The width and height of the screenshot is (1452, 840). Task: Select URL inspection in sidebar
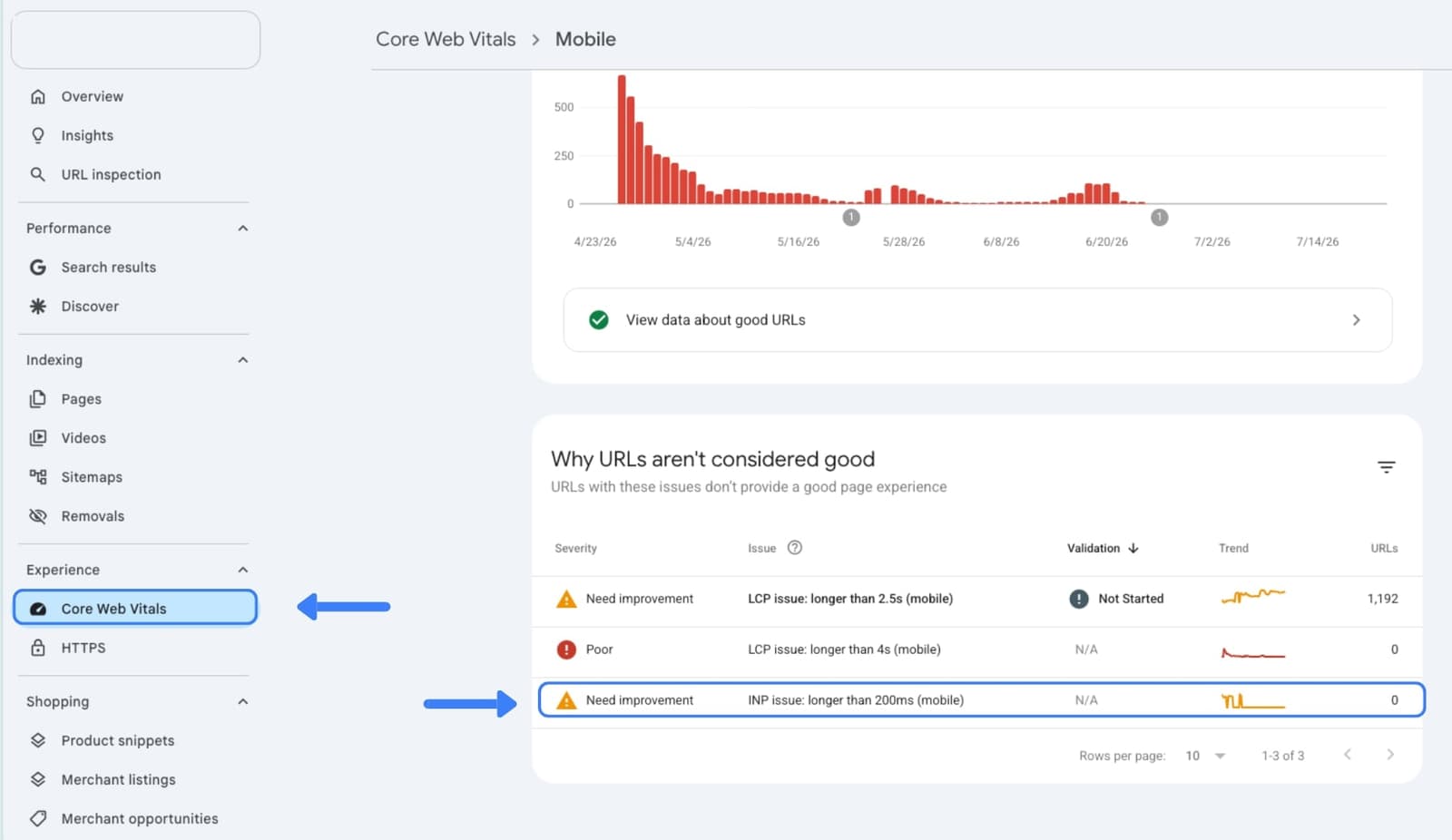point(111,174)
